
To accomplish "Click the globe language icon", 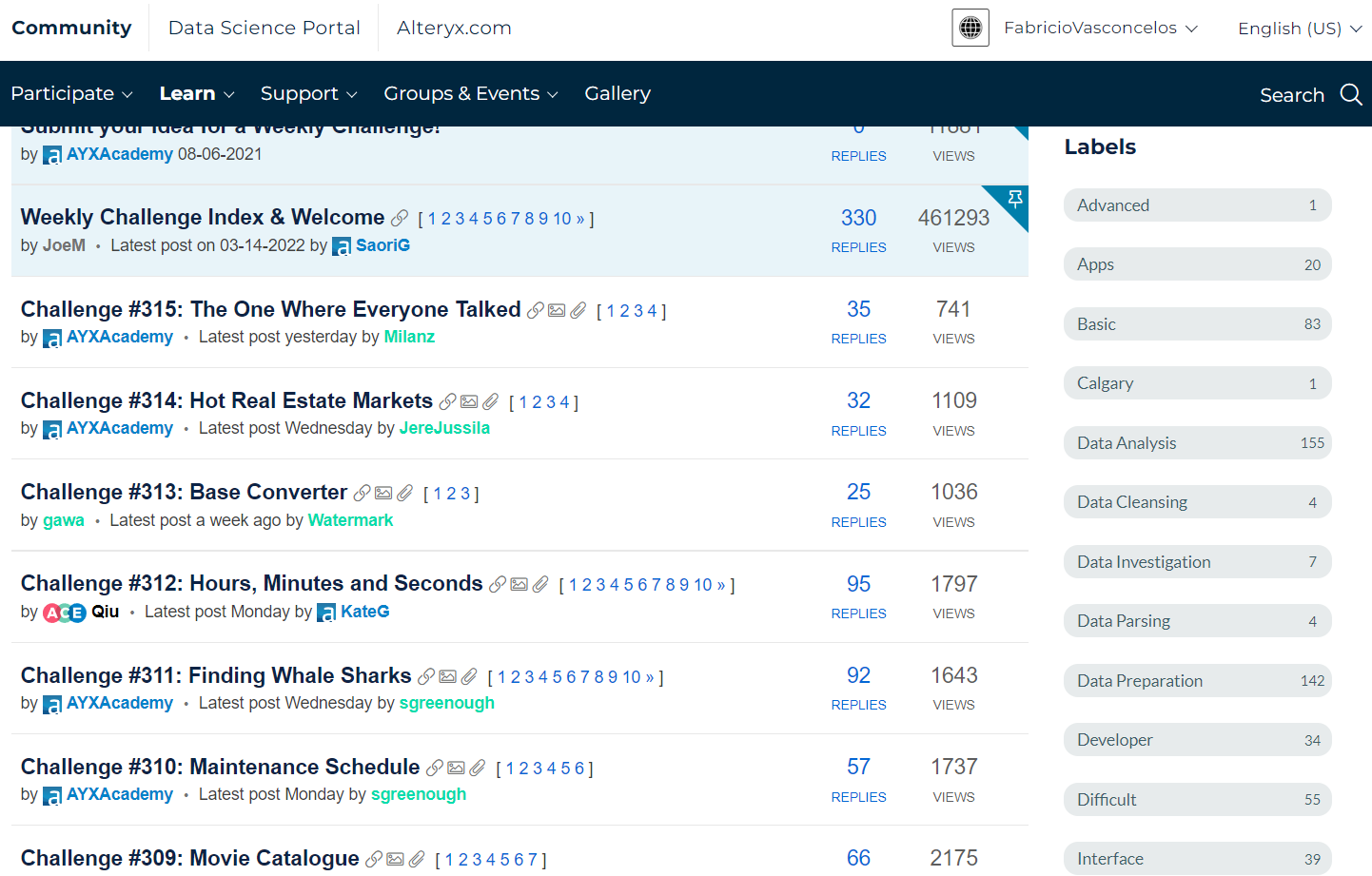I will click(970, 28).
